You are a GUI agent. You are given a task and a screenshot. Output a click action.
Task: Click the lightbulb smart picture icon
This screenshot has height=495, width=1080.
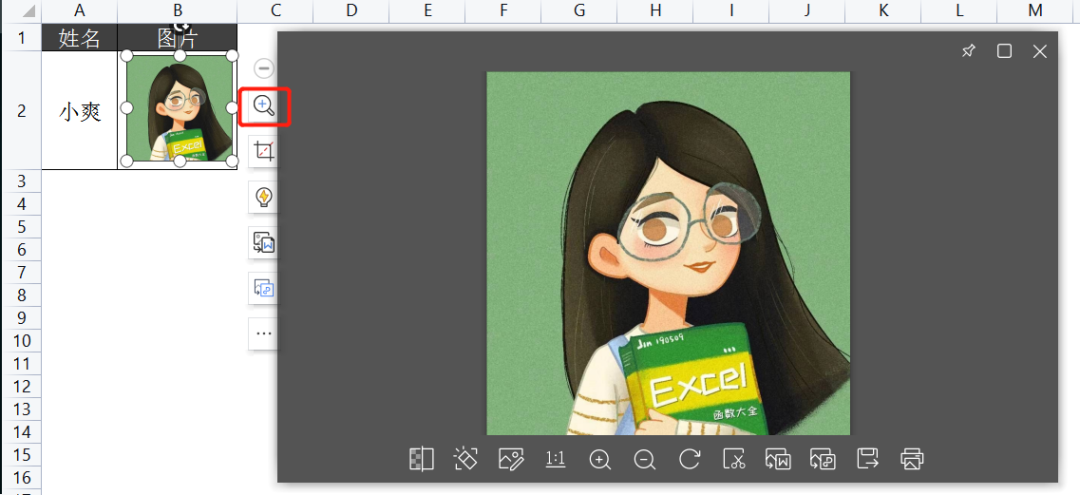[264, 198]
